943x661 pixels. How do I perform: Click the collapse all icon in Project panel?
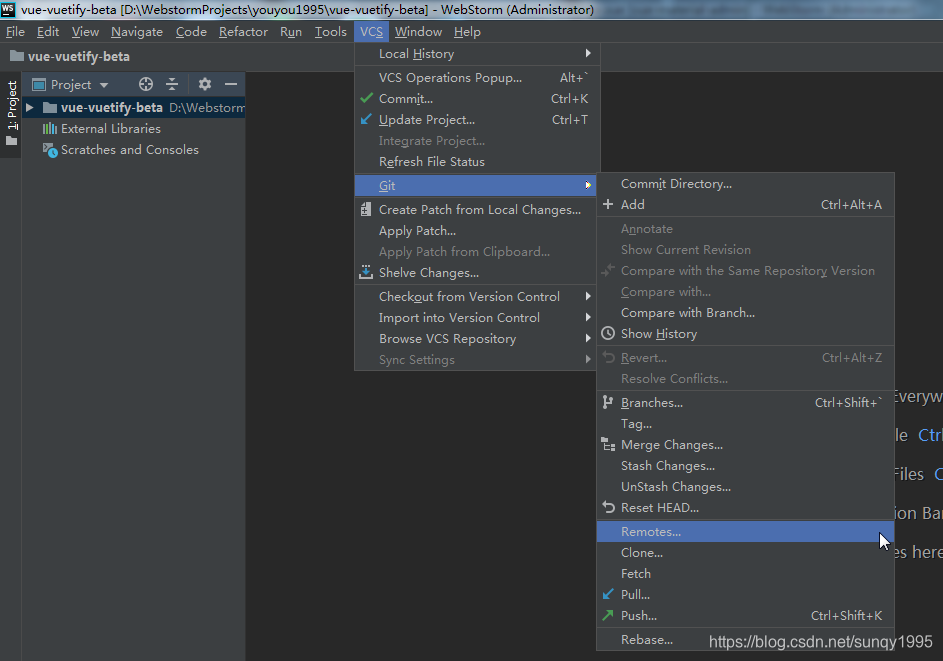coord(172,84)
